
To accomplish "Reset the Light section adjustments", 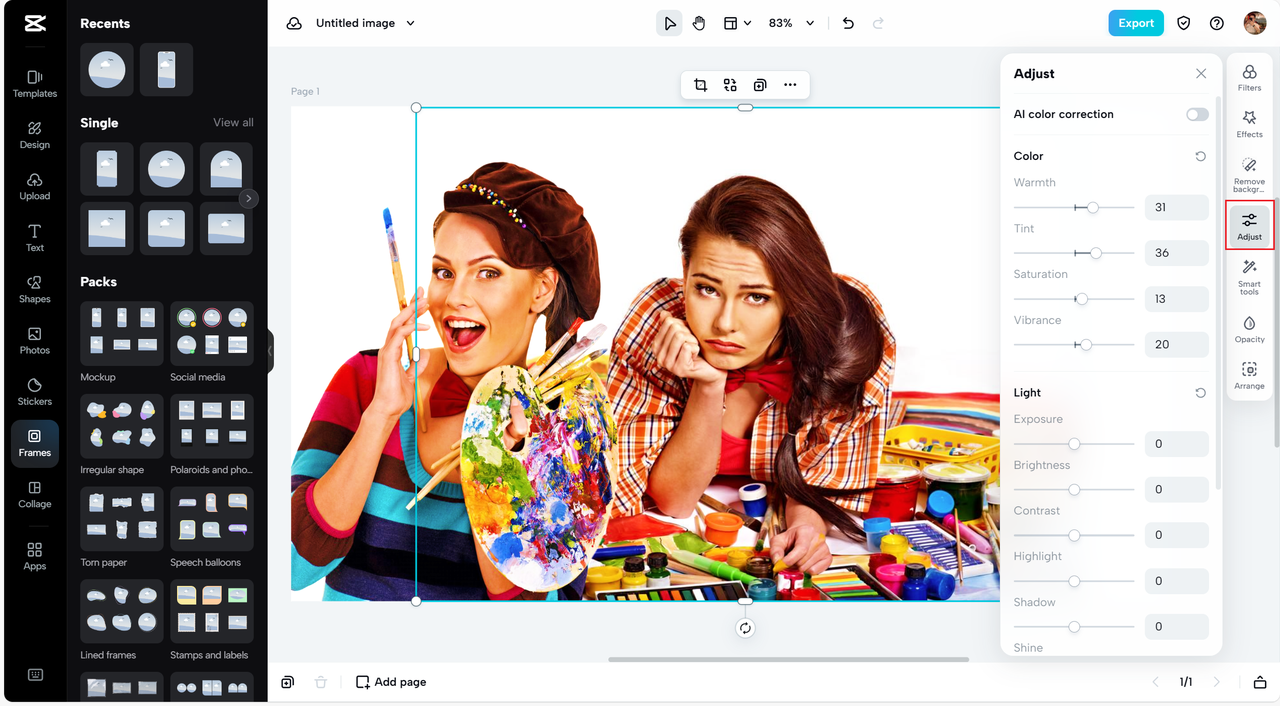I will (1200, 393).
